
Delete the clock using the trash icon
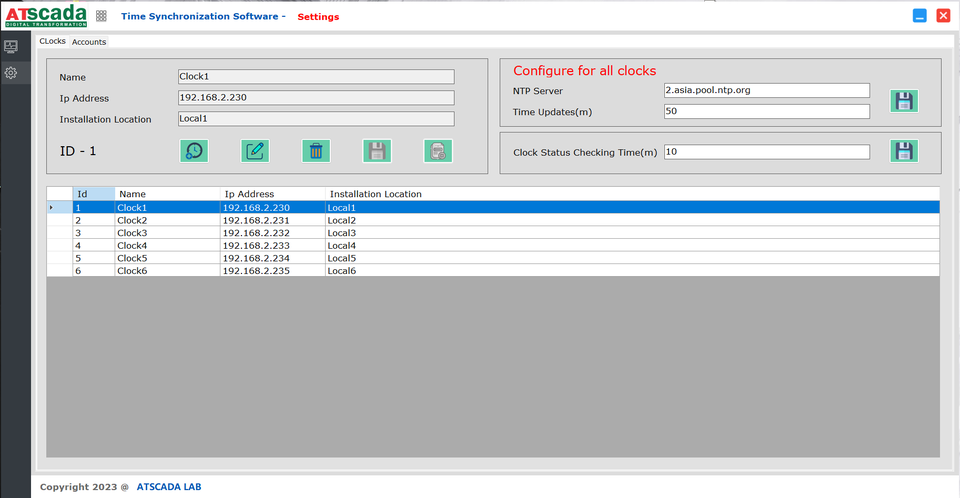pyautogui.click(x=316, y=151)
